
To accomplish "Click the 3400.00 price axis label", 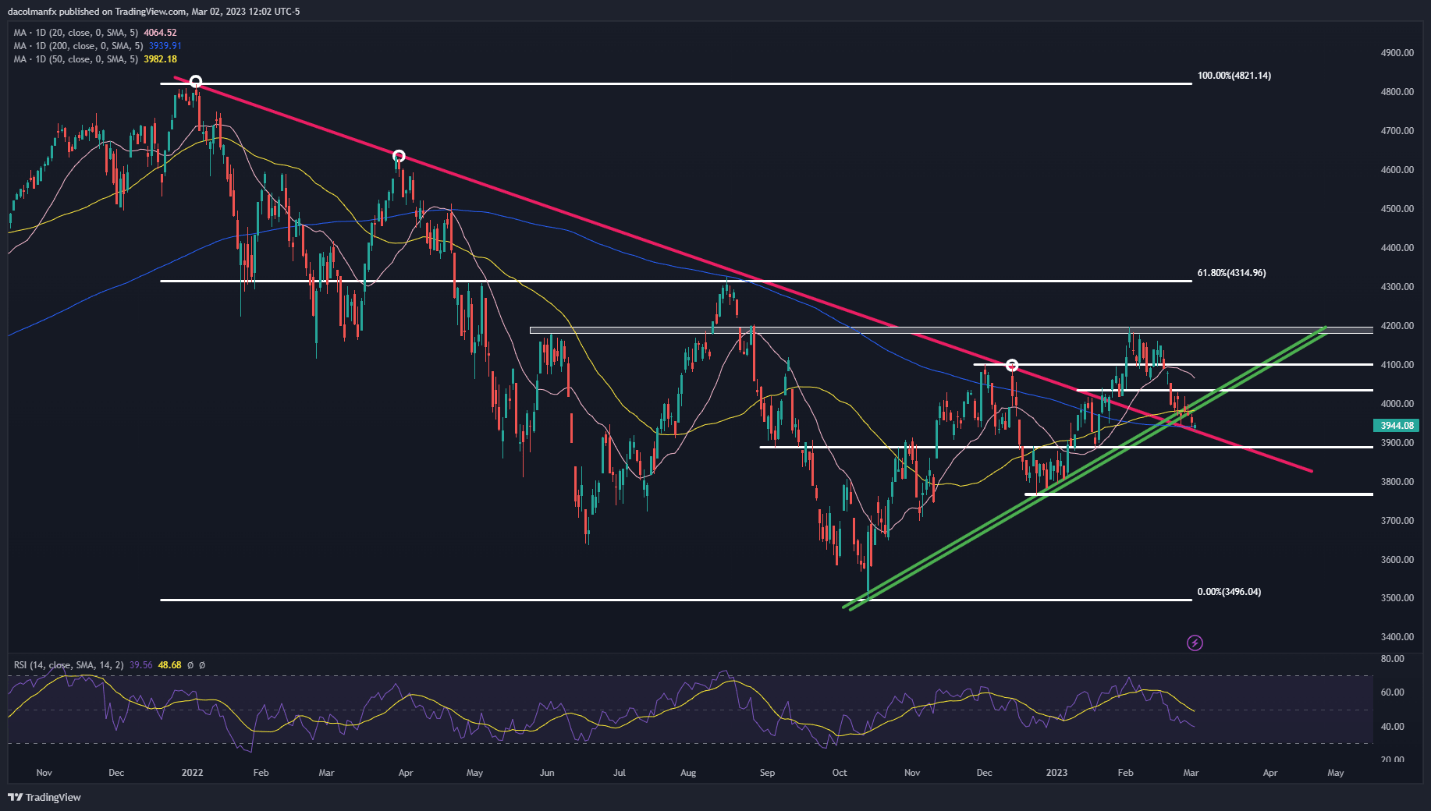I will [x=1396, y=637].
